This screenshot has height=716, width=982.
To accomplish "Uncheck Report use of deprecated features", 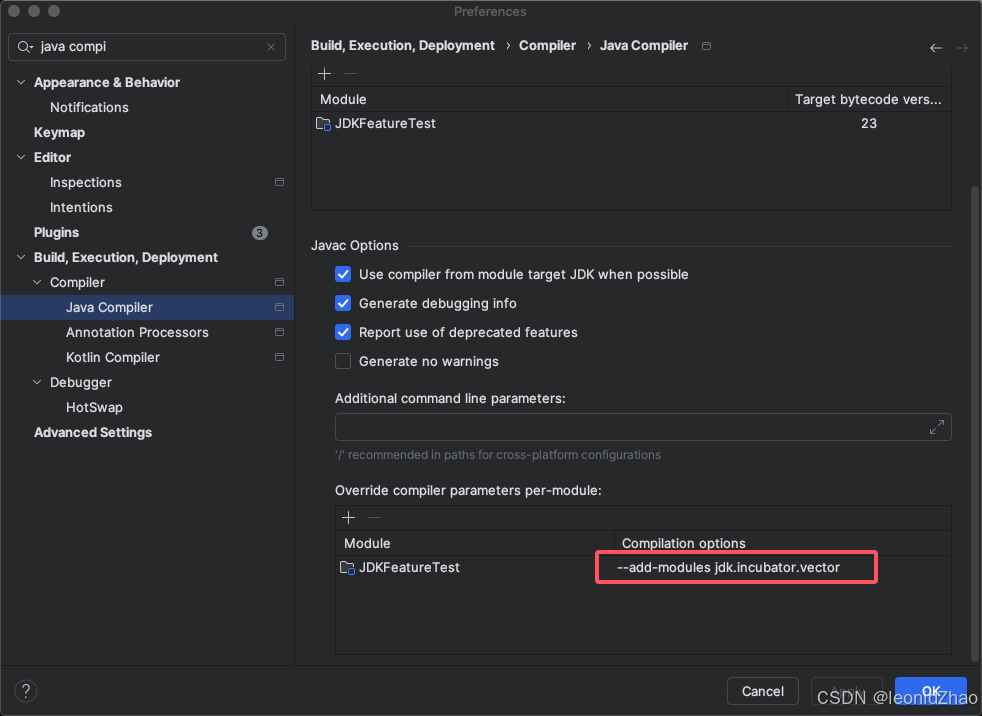I will tap(343, 332).
